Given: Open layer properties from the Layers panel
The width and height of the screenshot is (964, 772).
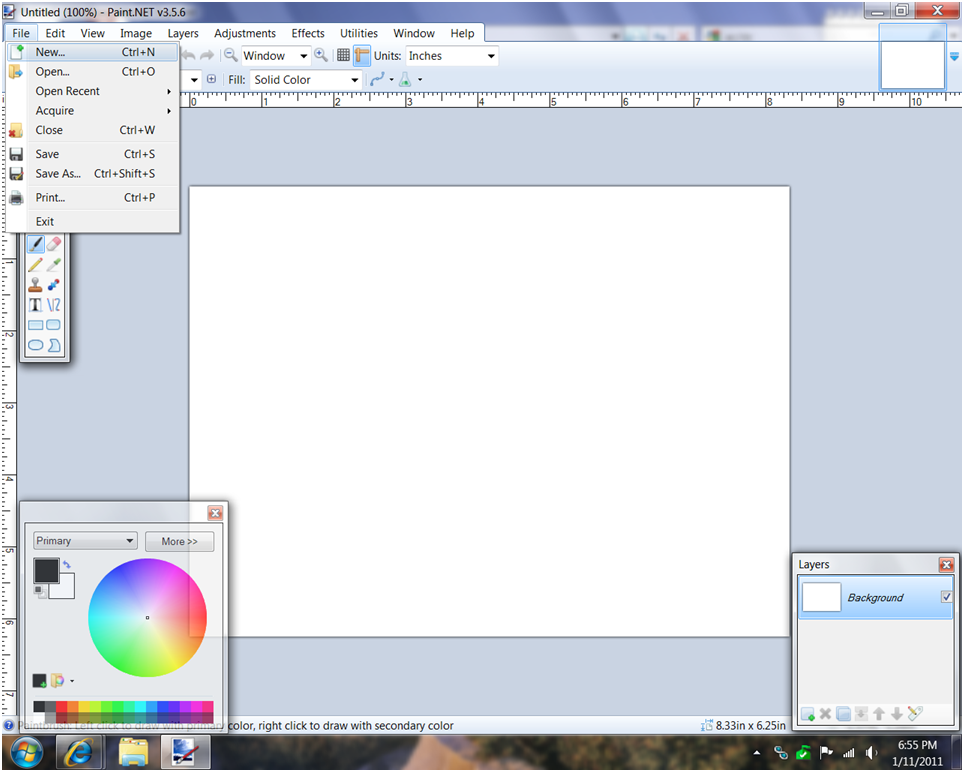Looking at the screenshot, I should 913,714.
